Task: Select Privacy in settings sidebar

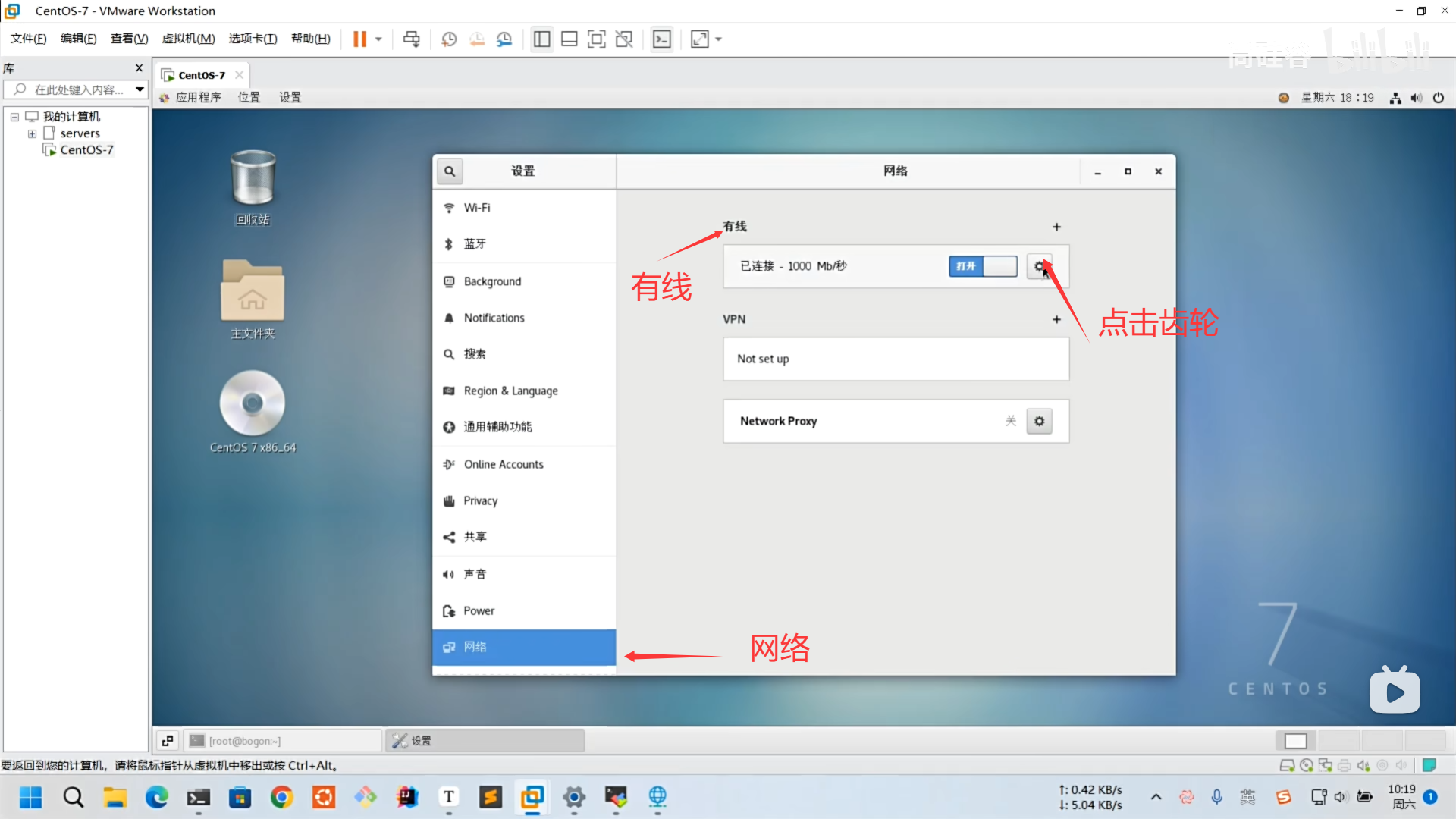Action: (x=480, y=500)
